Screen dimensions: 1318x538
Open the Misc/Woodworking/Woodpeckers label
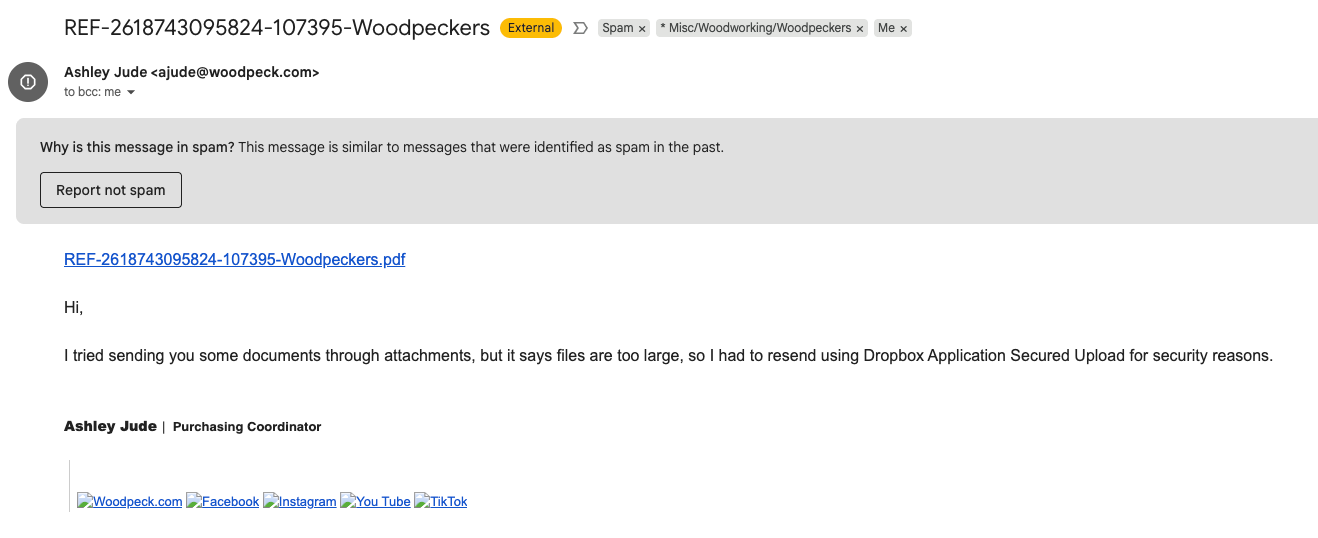click(x=755, y=28)
